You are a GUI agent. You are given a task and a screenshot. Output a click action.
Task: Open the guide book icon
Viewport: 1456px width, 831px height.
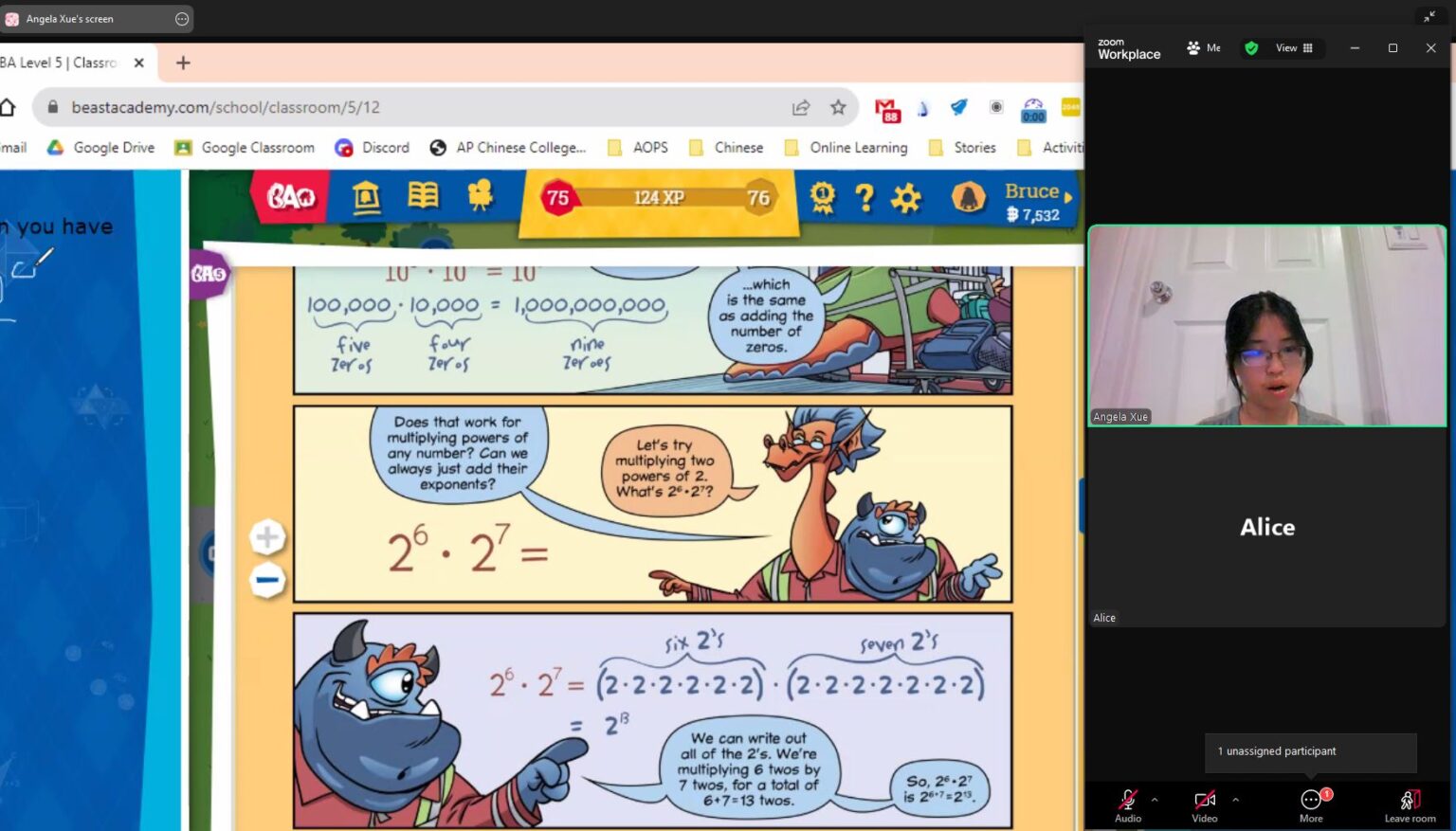[x=423, y=195]
